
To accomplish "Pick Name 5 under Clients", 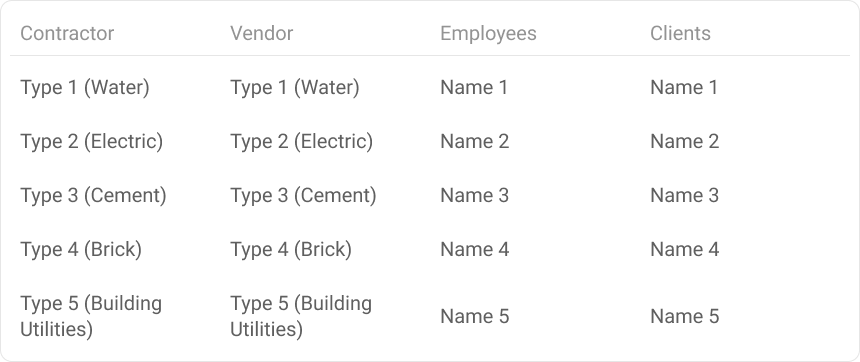I will tap(684, 316).
